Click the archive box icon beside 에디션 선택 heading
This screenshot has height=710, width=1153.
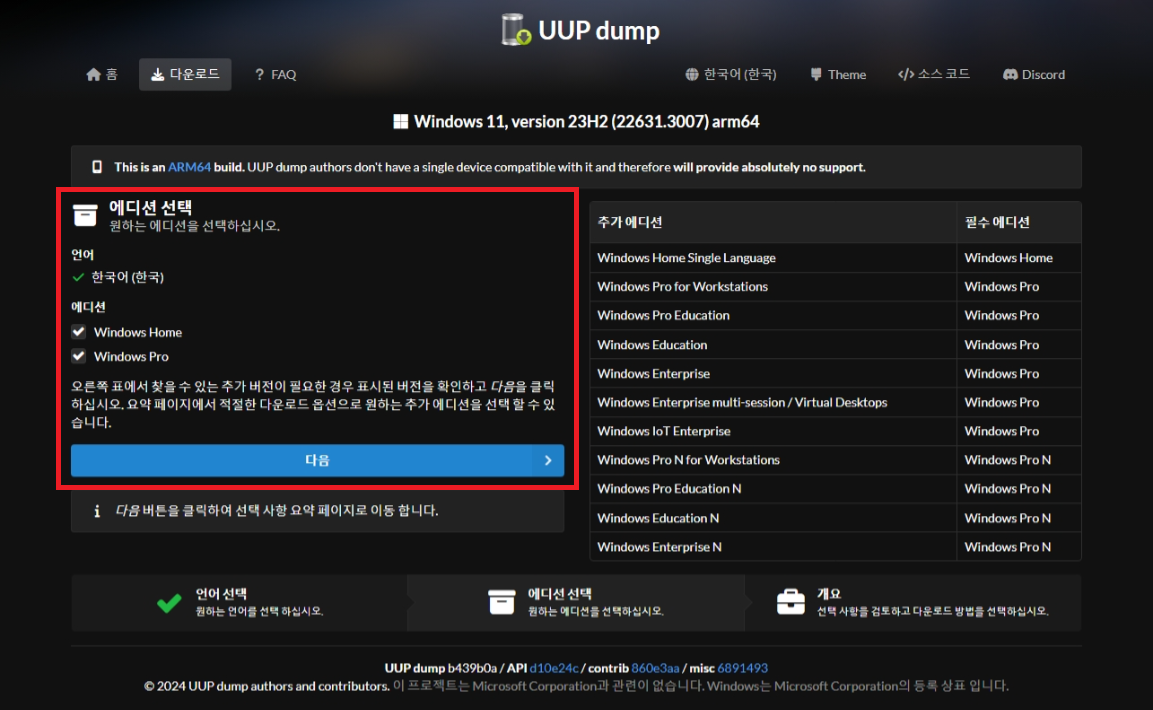click(85, 215)
